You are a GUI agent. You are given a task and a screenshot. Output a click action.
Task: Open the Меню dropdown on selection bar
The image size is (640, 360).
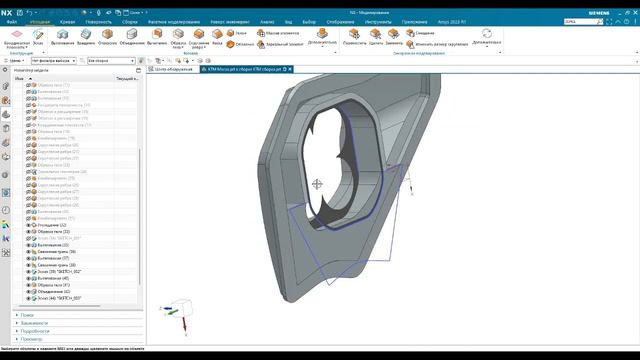pyautogui.click(x=14, y=61)
